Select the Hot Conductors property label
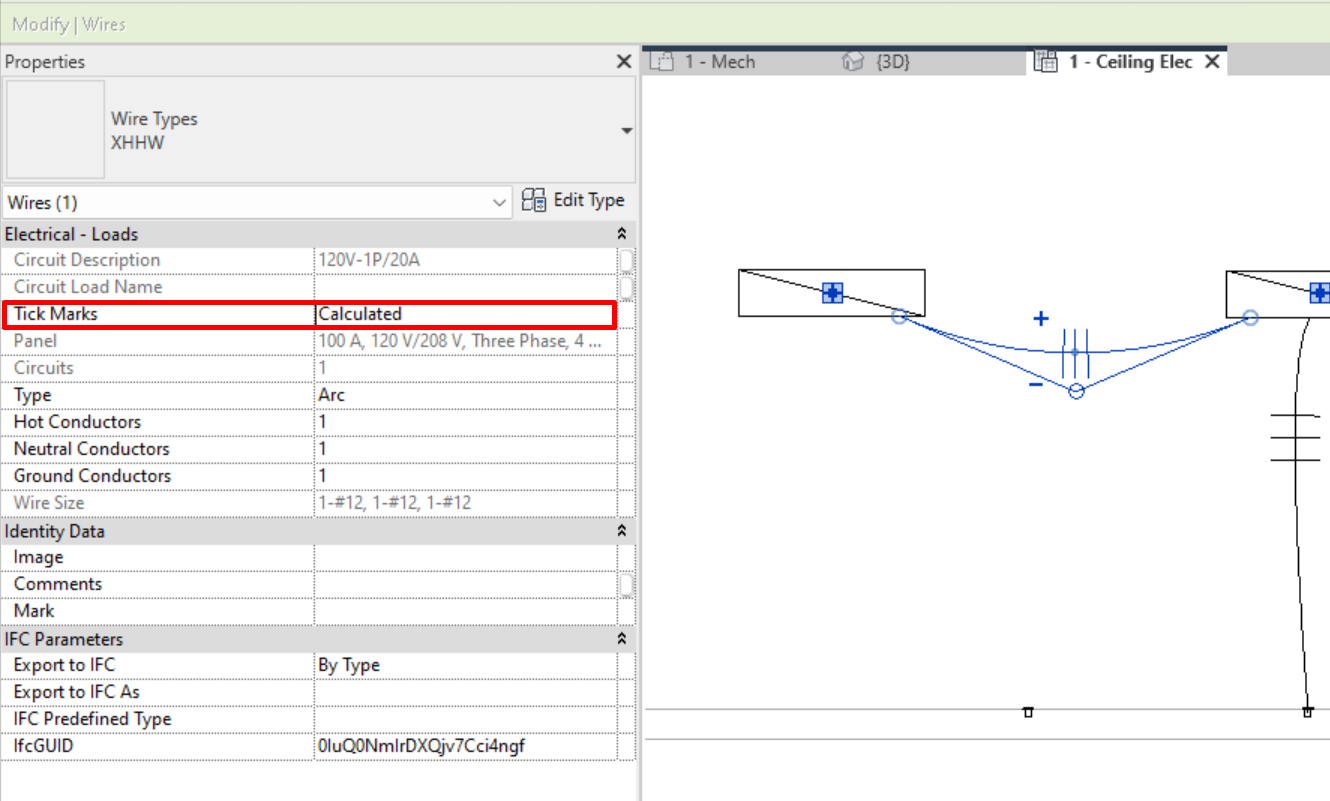This screenshot has width=1330, height=801. point(77,422)
